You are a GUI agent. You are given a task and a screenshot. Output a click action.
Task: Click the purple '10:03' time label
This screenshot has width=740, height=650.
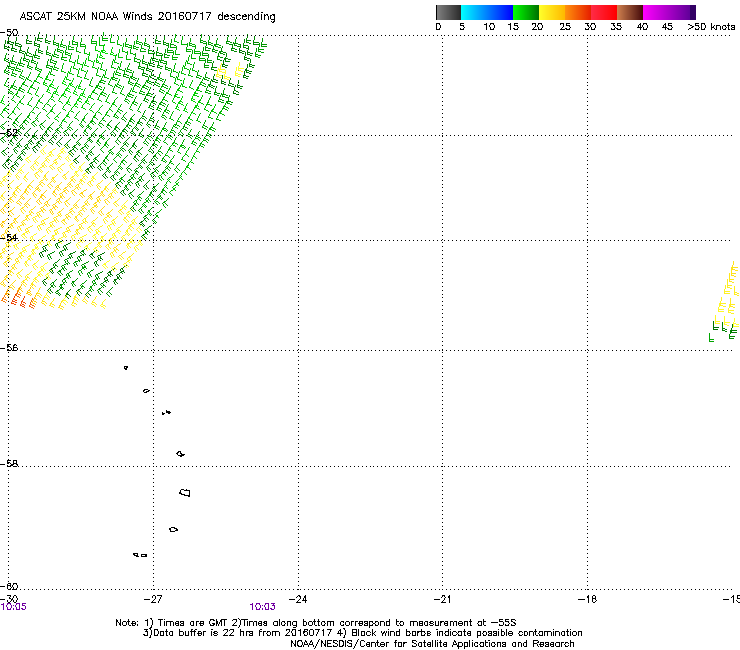(262, 607)
